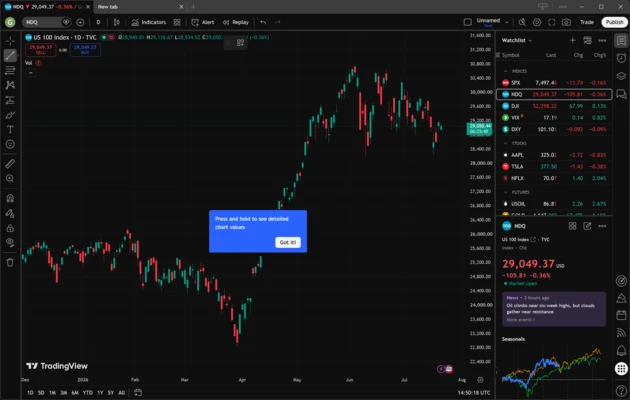Collapse the INDICES watchlist section
The image size is (630, 400).
[x=505, y=71]
